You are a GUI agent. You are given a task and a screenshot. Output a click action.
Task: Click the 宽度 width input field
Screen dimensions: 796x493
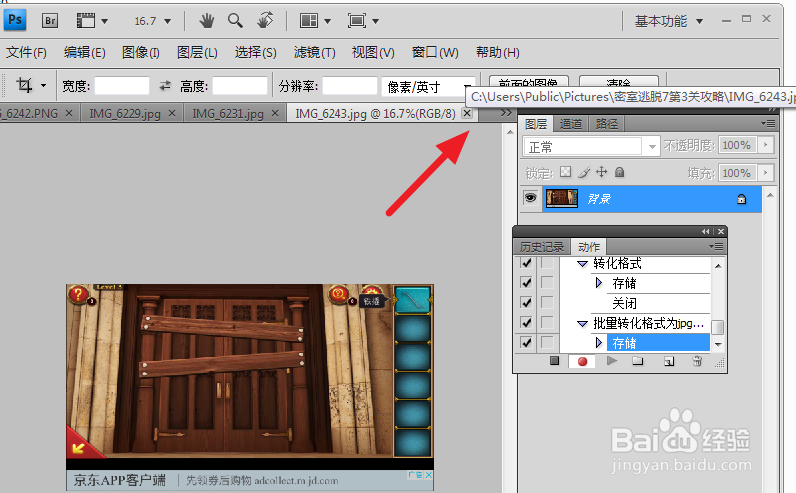tap(122, 86)
